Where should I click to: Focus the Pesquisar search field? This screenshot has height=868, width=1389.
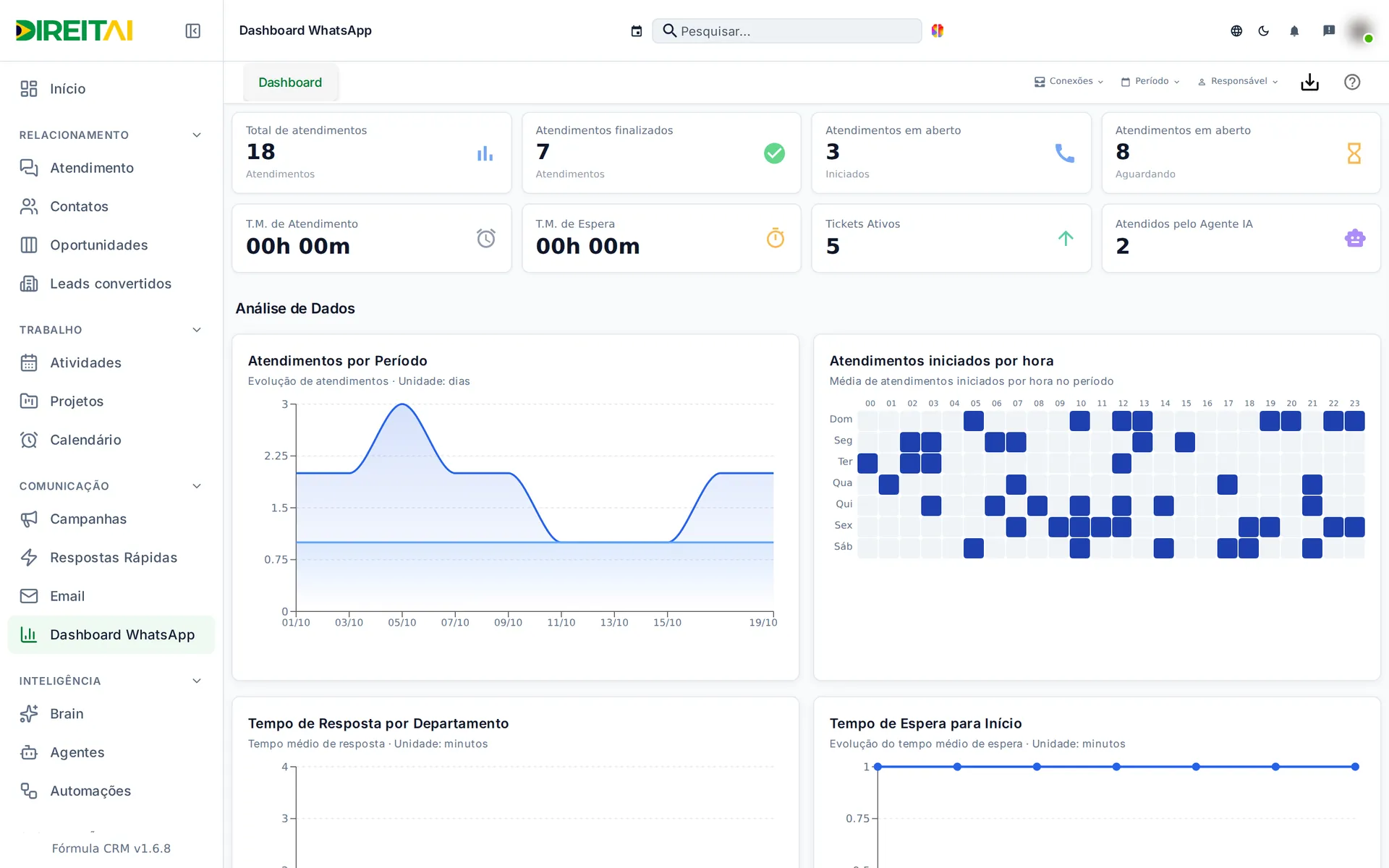point(787,31)
